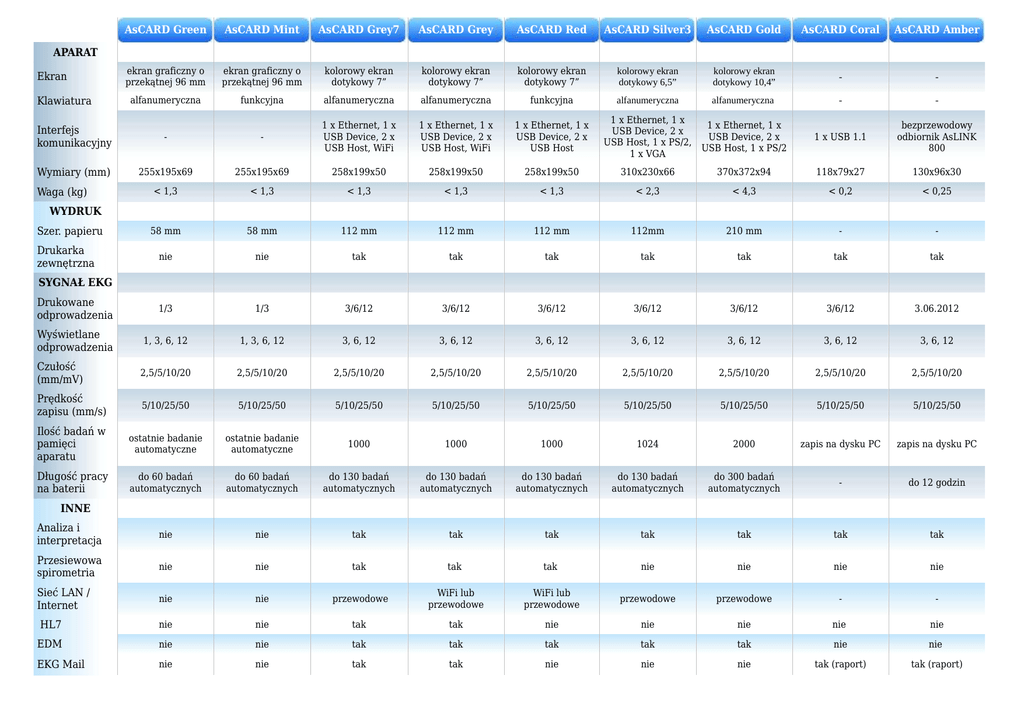Select the APARAT section heading
The height and width of the screenshot is (724, 1024).
pos(75,52)
